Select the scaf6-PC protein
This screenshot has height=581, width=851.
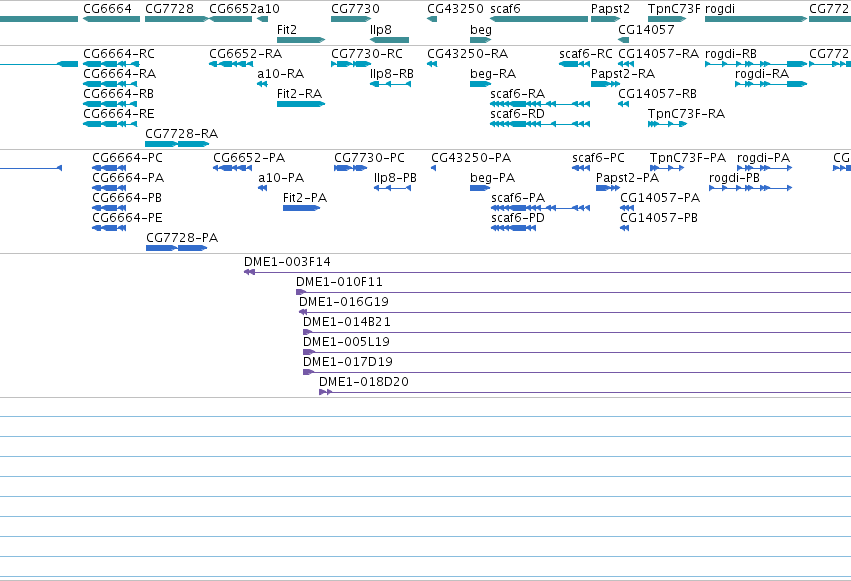pos(581,168)
